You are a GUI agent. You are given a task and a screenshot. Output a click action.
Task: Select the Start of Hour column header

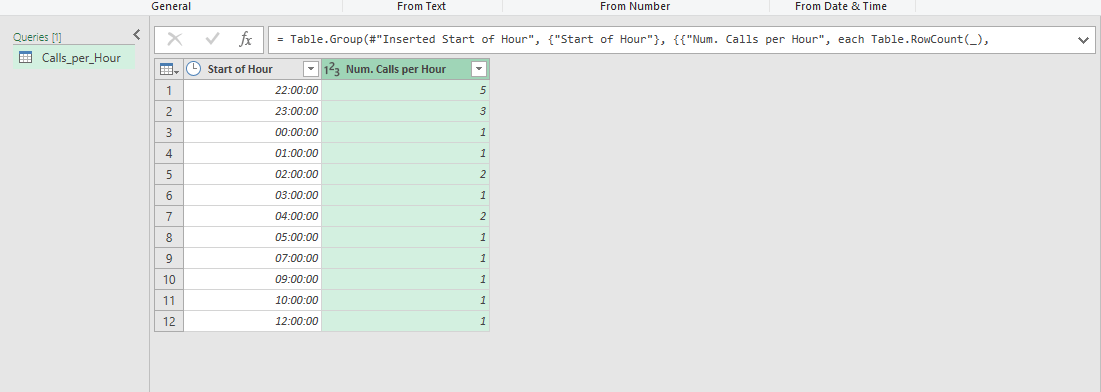252,69
